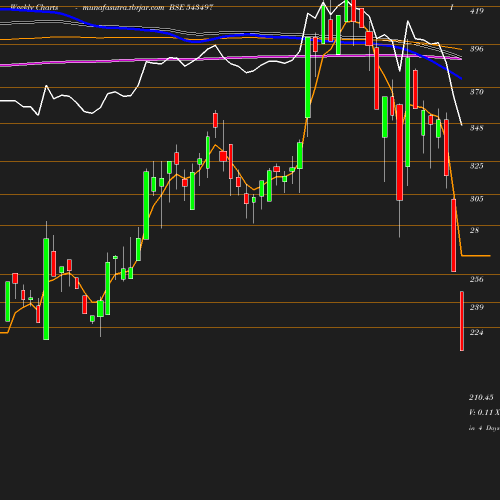Click the '305' price axis label
Screen dimensions: 500x500
477,199
